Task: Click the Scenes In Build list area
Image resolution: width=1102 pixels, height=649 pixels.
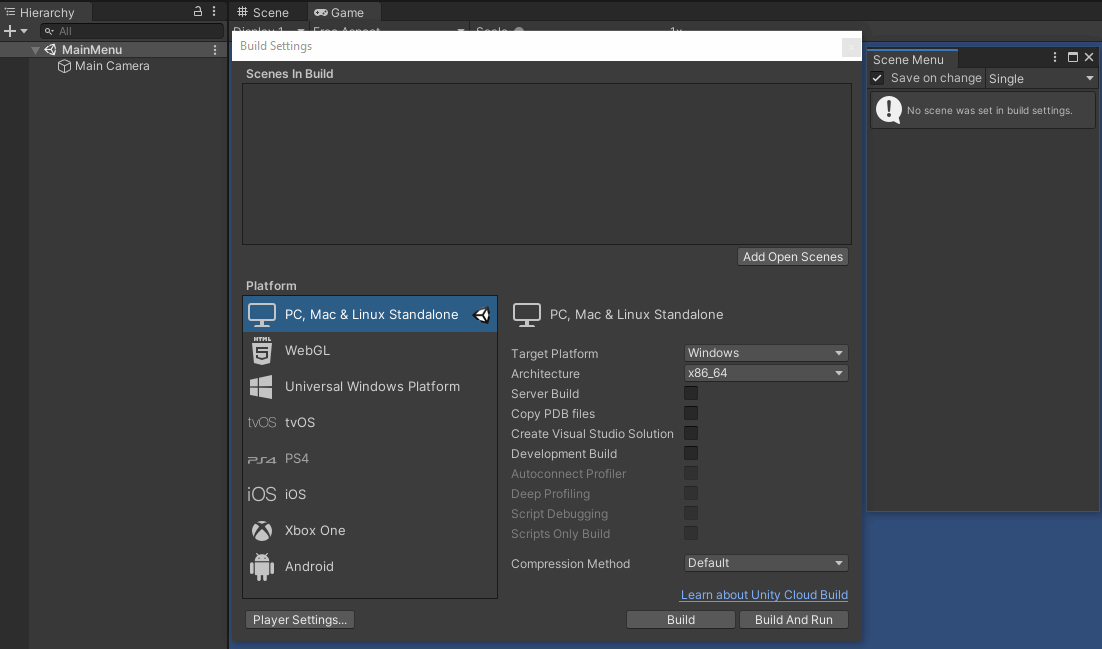Action: (x=547, y=165)
